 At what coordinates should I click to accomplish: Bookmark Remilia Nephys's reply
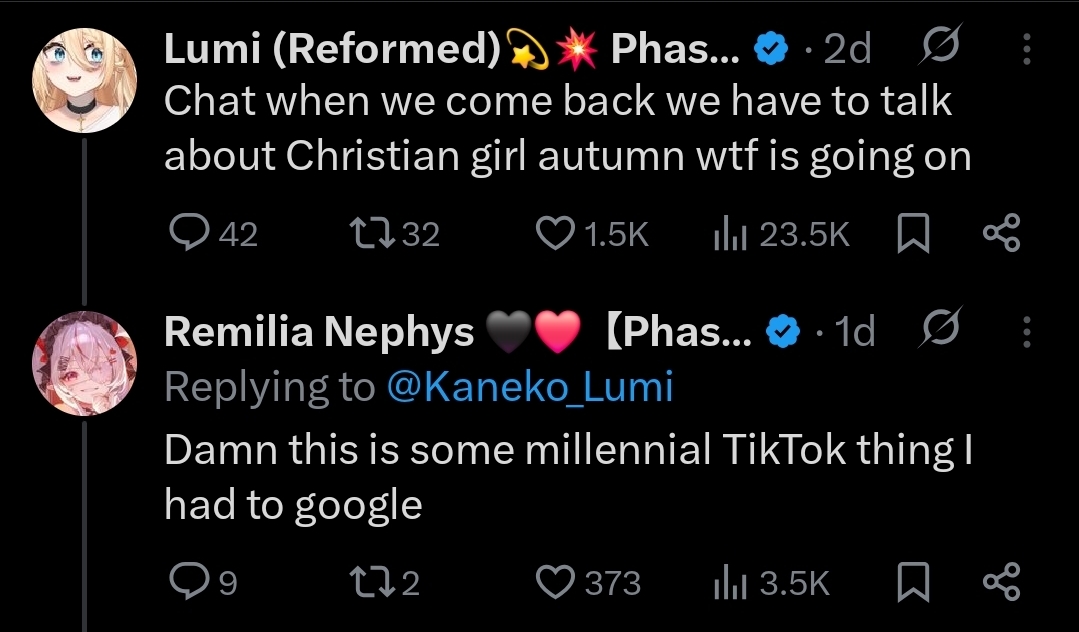tap(910, 582)
